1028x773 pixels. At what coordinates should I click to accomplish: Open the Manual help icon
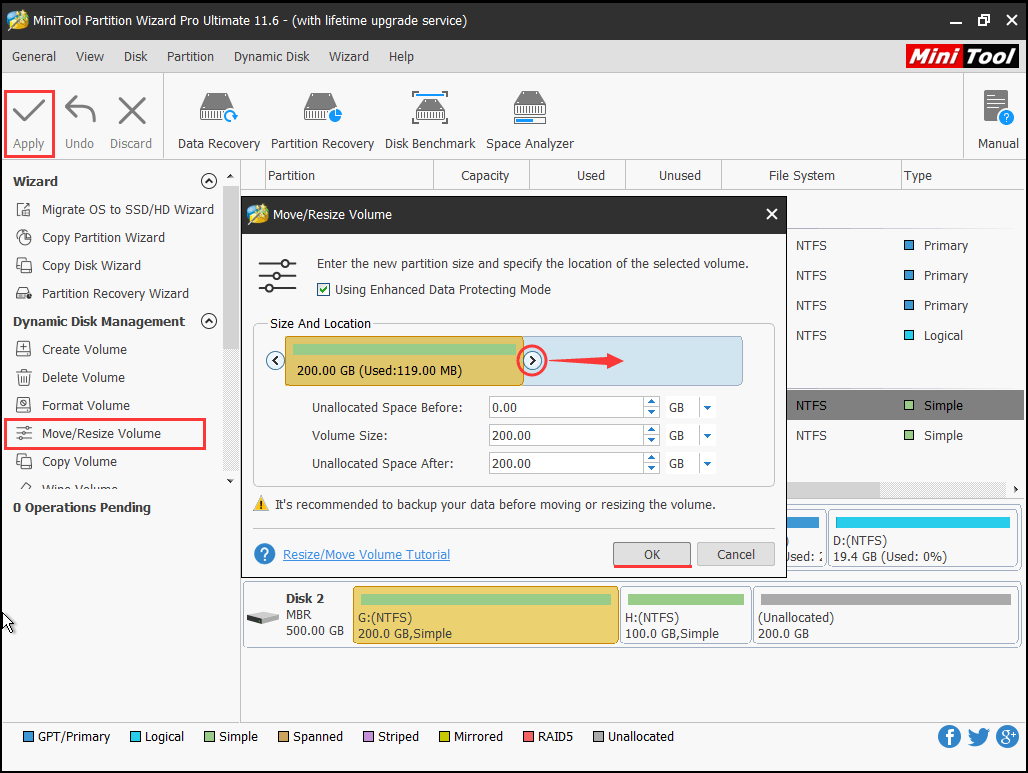[x=996, y=108]
